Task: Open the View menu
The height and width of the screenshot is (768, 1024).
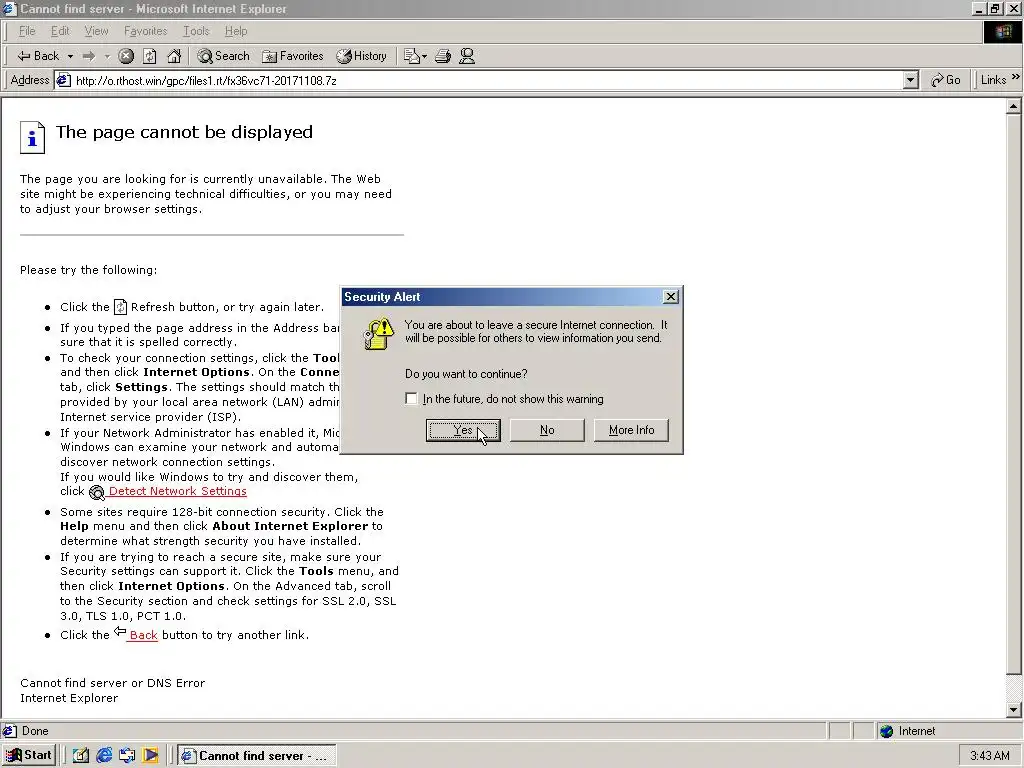Action: [96, 31]
